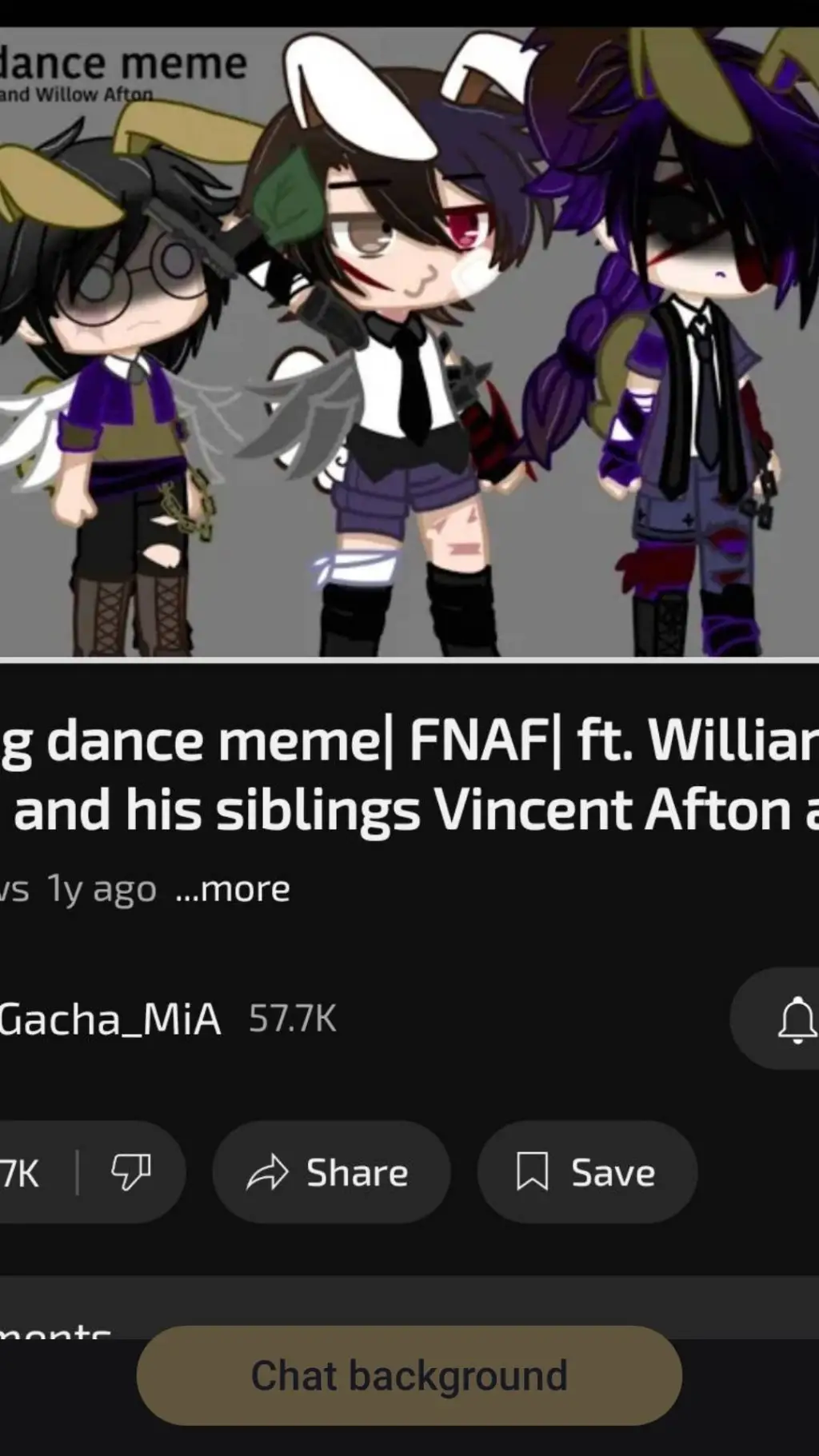Open the comments section header
This screenshot has width=819, height=1456.
[x=55, y=1330]
